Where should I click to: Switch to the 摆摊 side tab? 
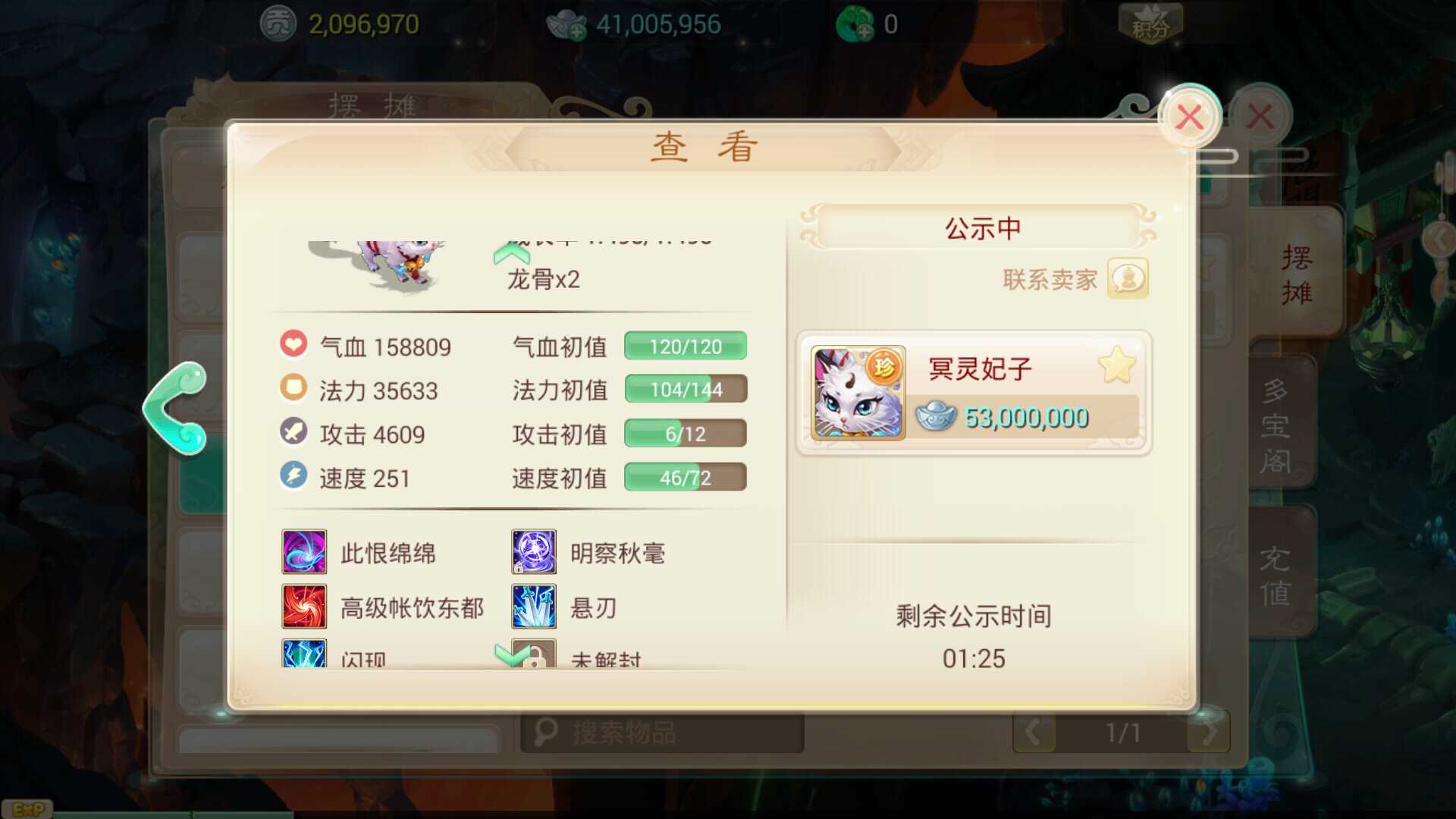point(1296,275)
